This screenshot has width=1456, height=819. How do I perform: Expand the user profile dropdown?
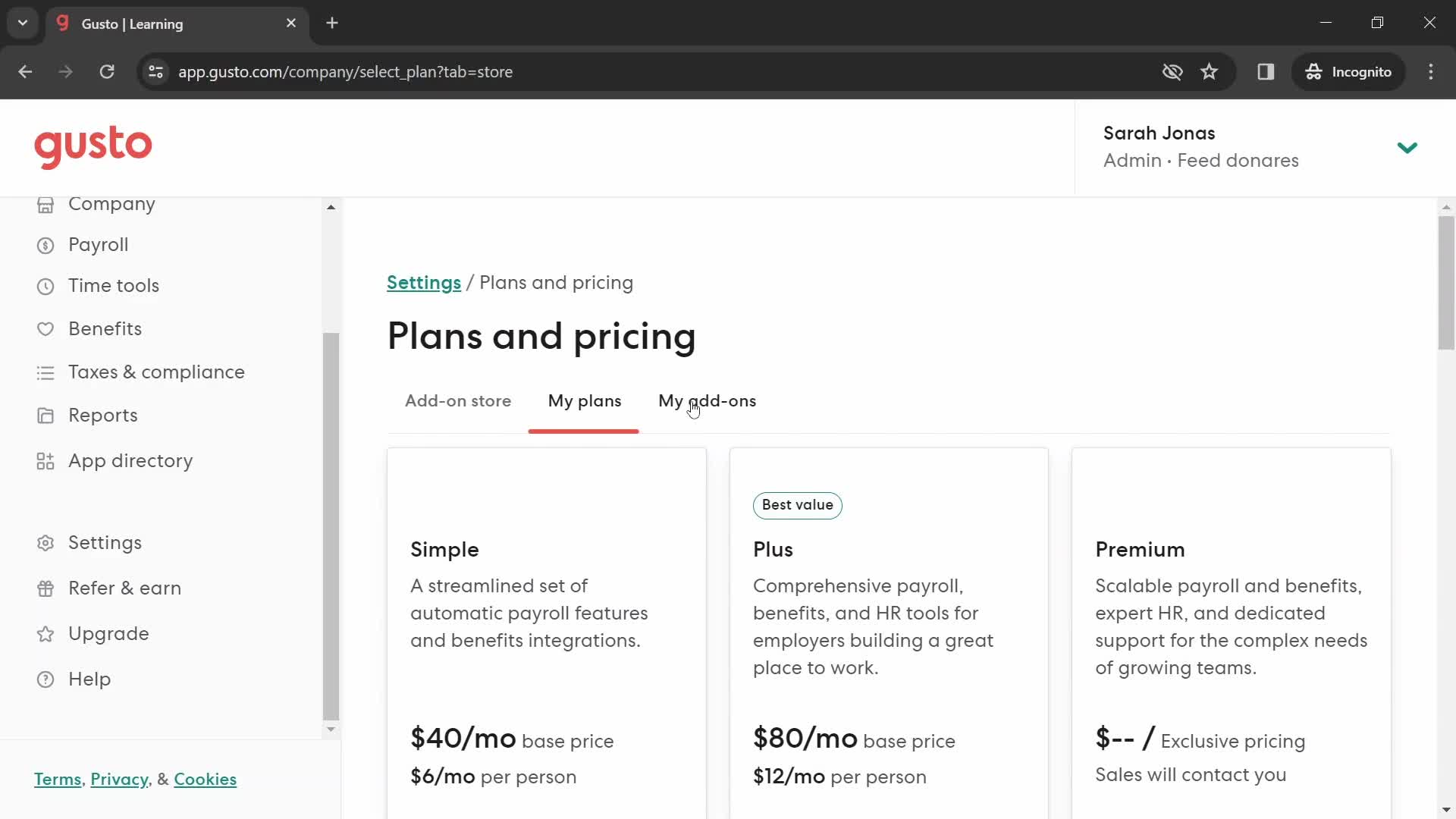1408,147
